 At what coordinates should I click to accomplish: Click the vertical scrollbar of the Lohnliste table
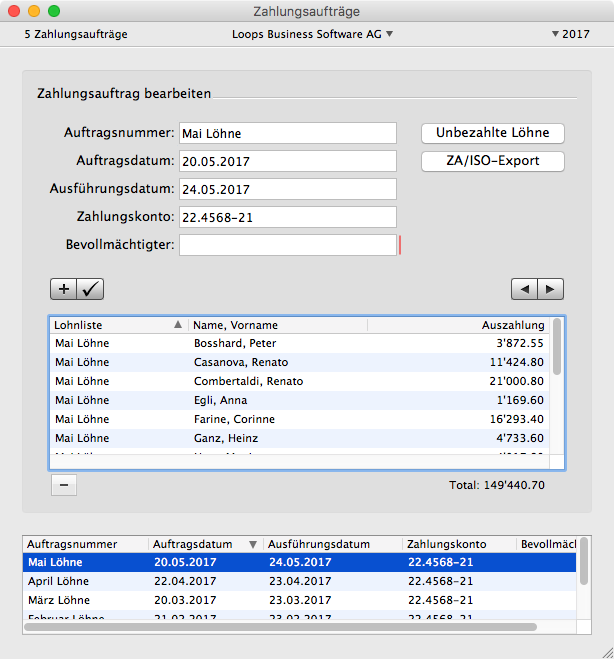click(x=557, y=347)
